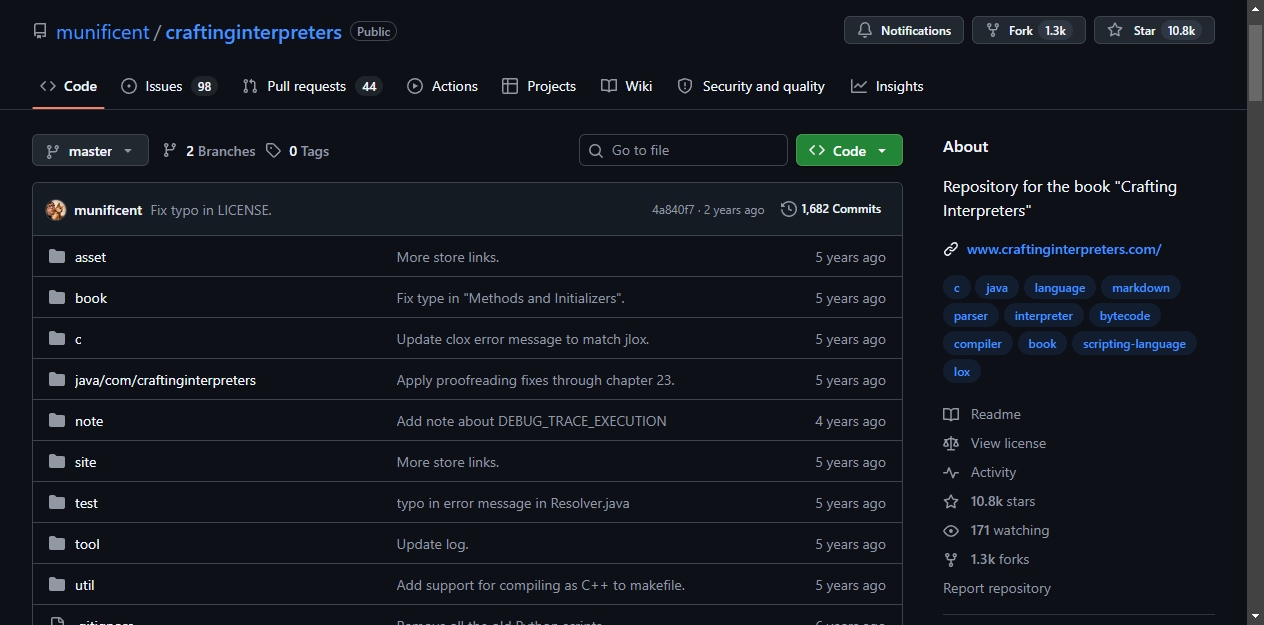Click inside the Go to file search field

(683, 150)
